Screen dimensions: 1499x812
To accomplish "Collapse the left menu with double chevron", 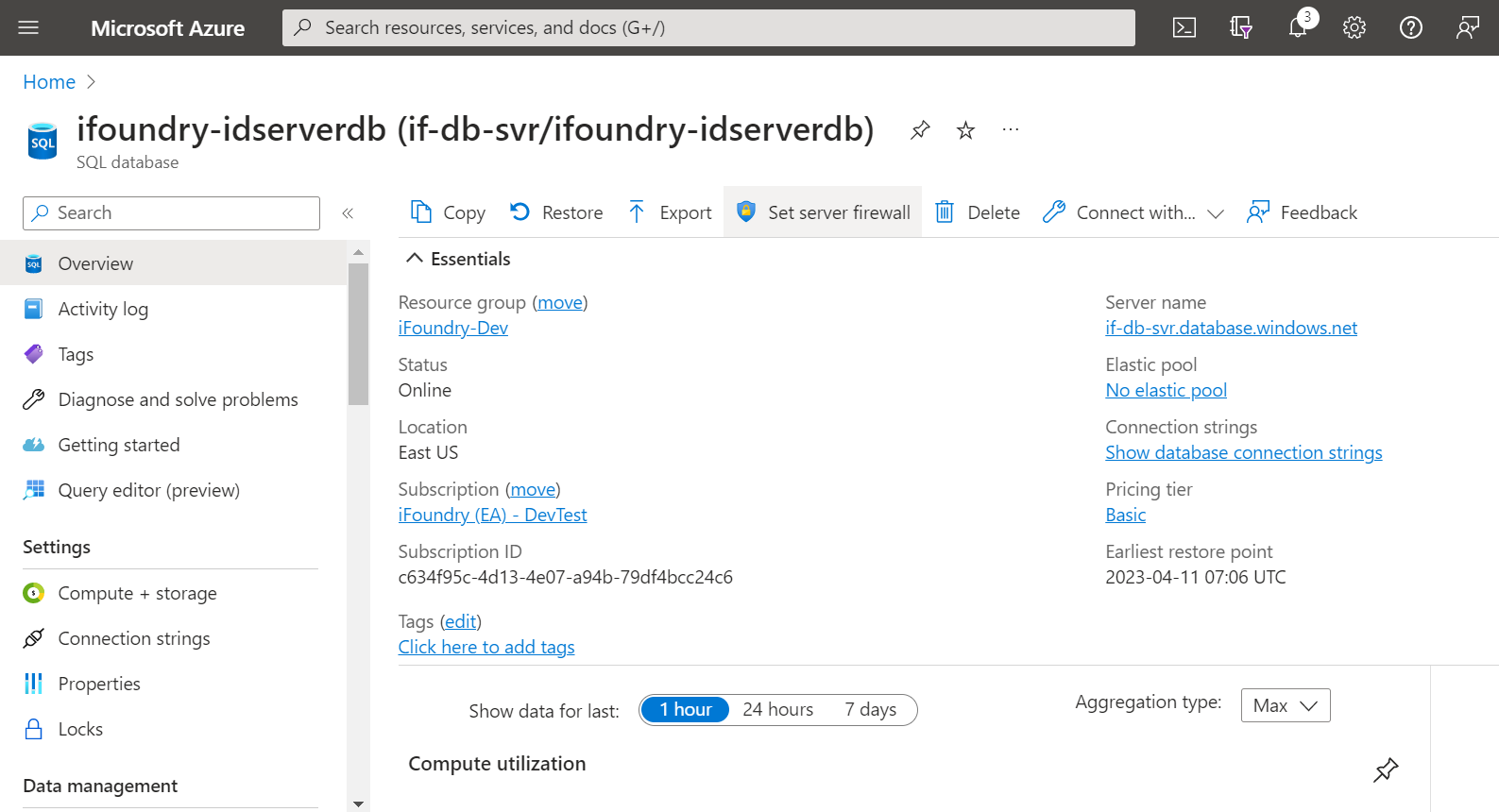I will point(348,213).
